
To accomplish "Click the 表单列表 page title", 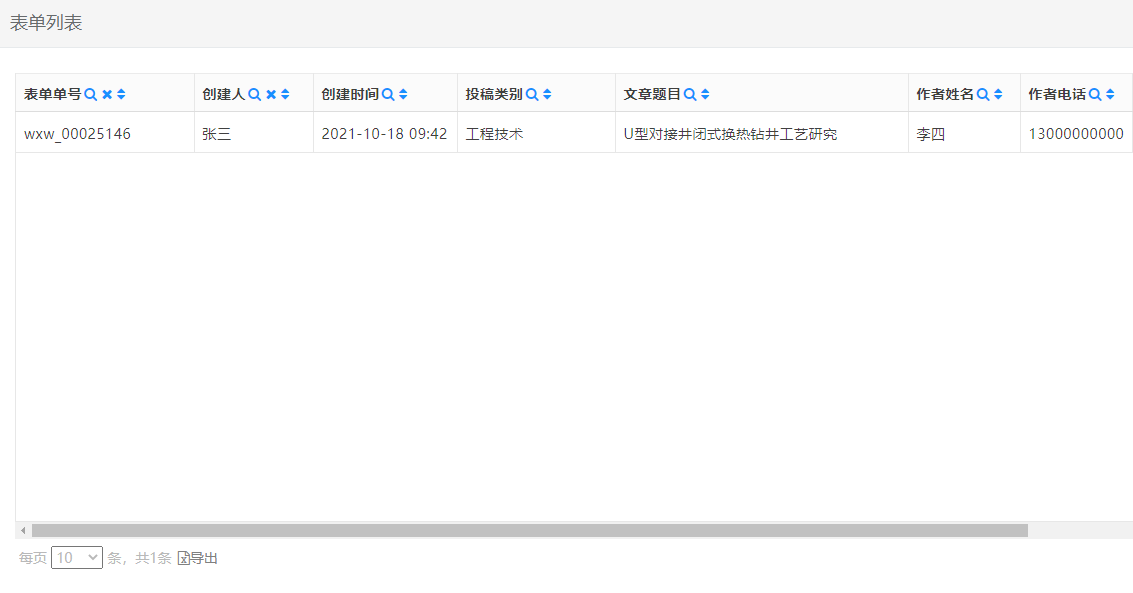I will point(46,23).
